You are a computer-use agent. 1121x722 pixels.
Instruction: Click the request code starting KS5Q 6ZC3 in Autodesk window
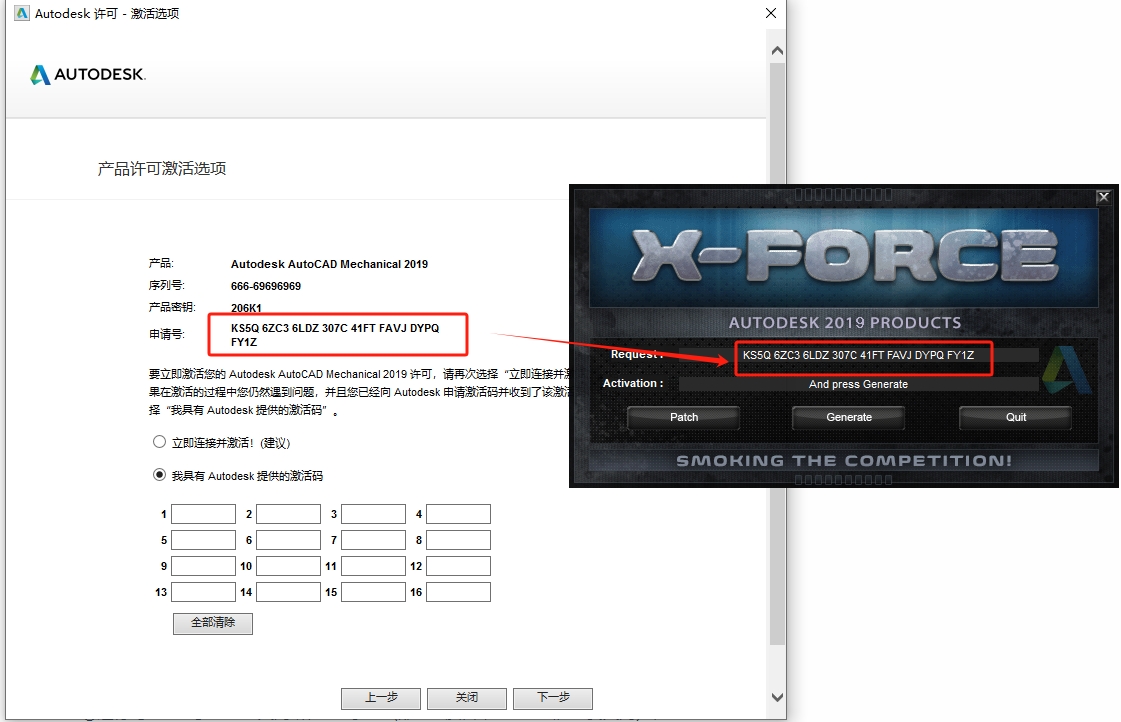335,335
